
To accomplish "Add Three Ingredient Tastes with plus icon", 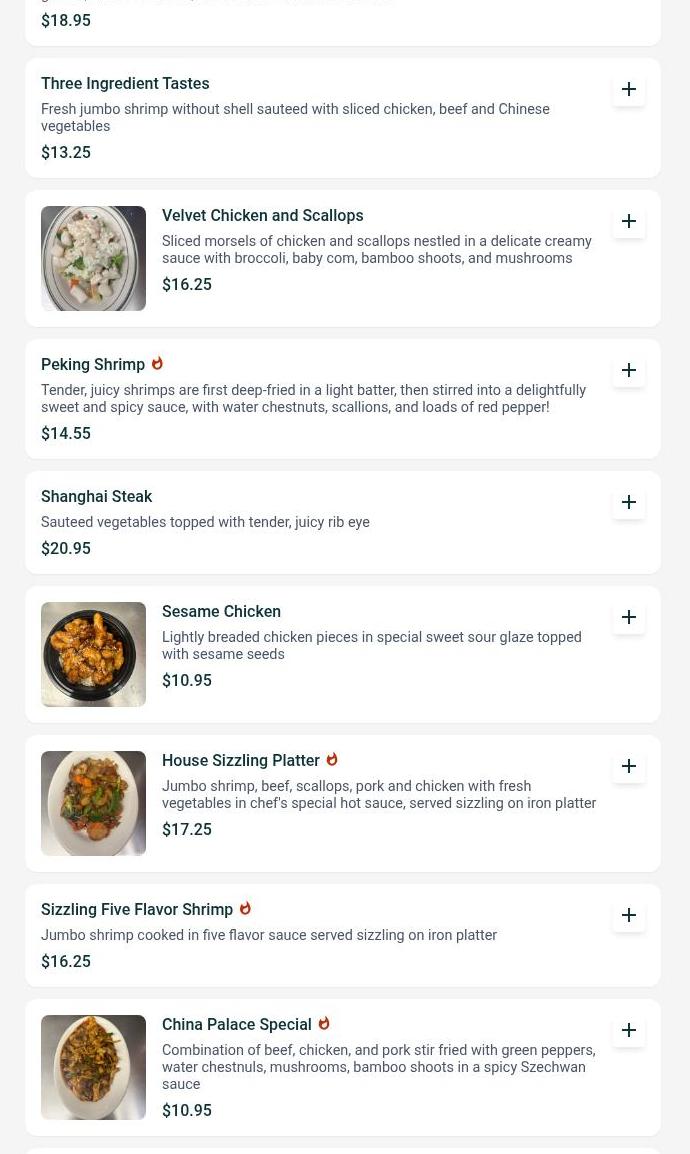I will click(x=628, y=89).
